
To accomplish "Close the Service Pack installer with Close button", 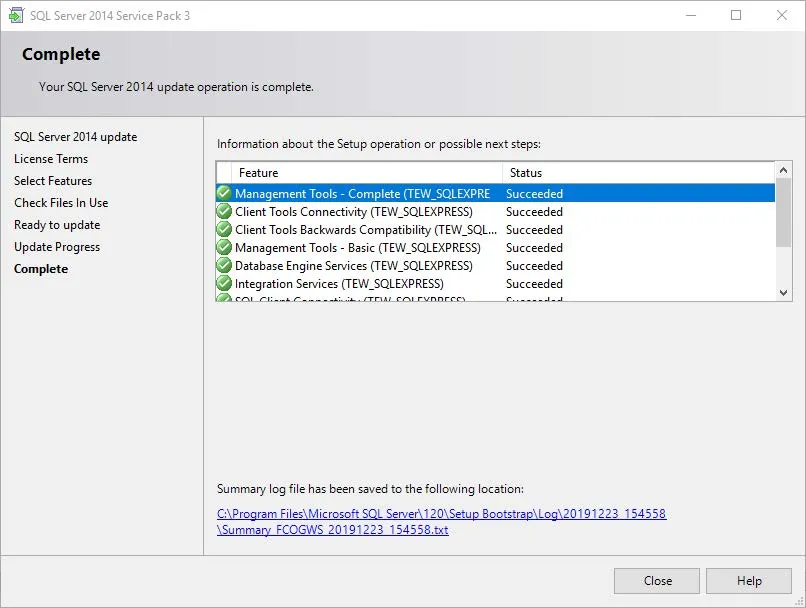I will pos(656,580).
